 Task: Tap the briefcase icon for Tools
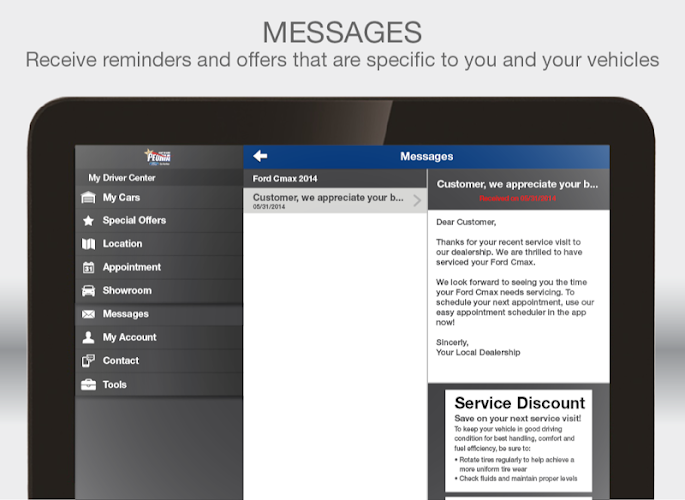[88, 384]
